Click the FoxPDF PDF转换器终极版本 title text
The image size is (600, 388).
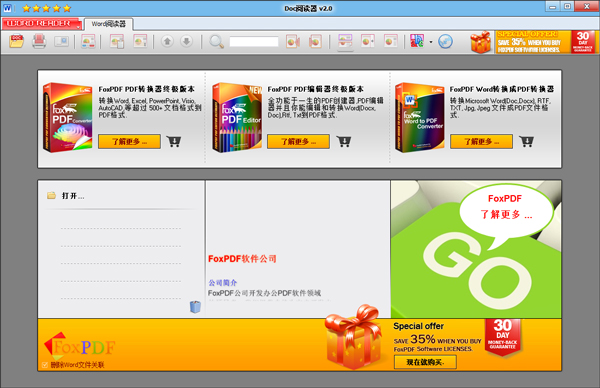coord(147,89)
